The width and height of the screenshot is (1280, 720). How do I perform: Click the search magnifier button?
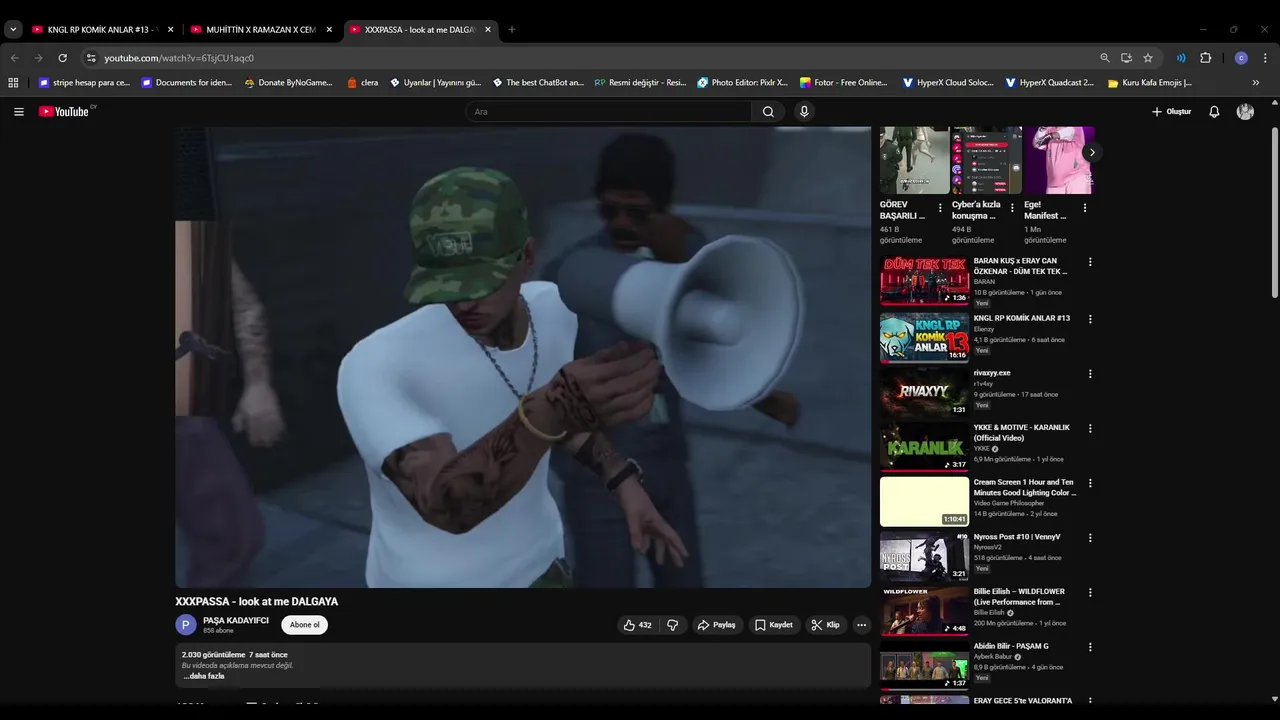click(x=768, y=112)
